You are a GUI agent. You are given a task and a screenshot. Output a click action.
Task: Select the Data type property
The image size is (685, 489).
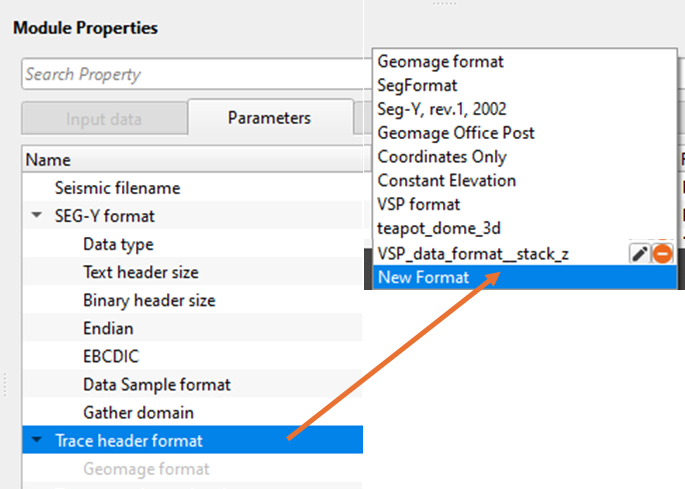tap(118, 244)
